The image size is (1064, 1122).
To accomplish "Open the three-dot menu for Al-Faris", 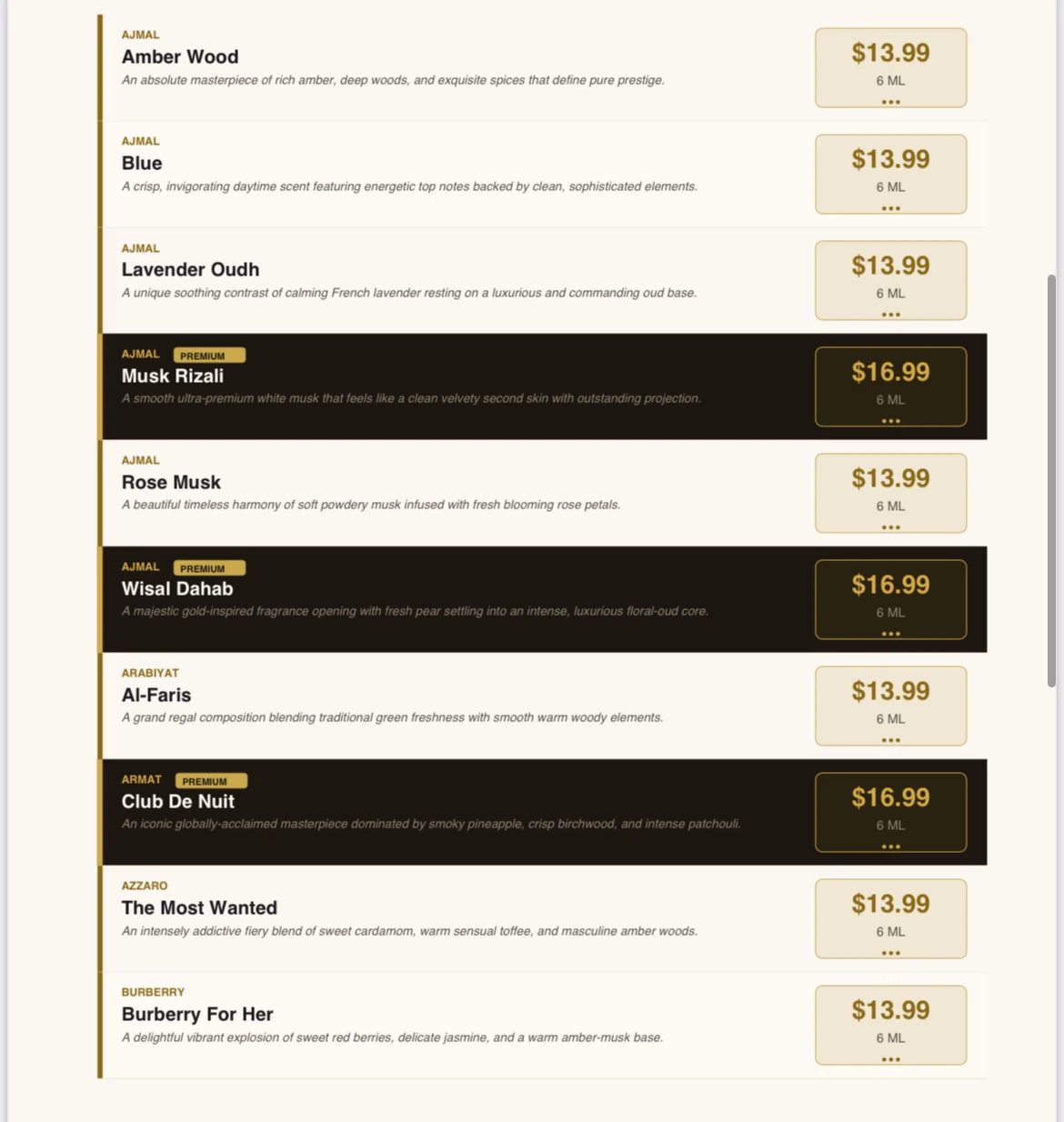I will point(890,740).
